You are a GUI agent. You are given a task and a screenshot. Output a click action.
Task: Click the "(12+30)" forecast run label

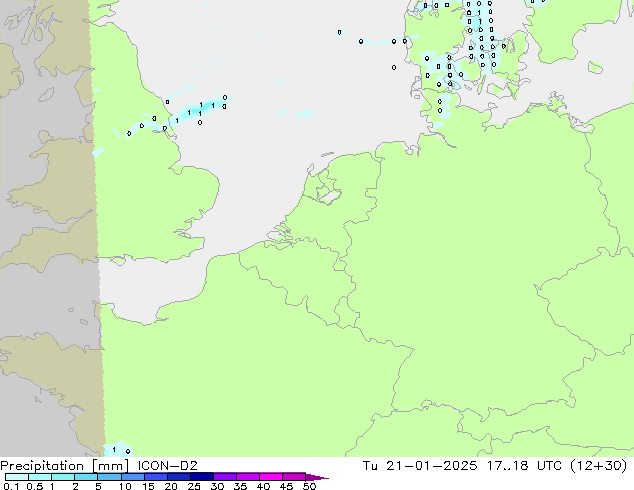tap(599, 466)
